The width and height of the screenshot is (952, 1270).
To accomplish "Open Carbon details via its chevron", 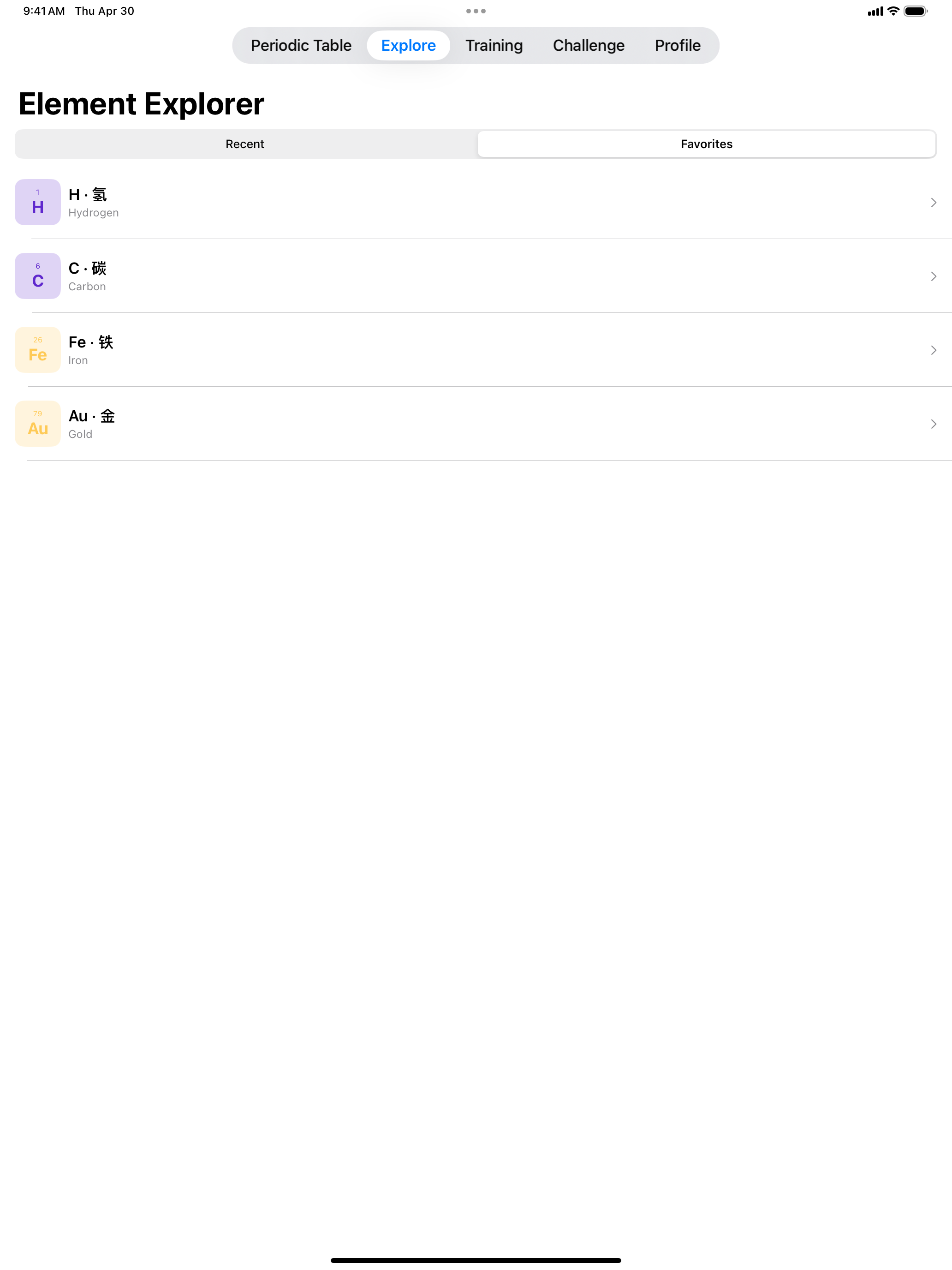I will [x=933, y=277].
